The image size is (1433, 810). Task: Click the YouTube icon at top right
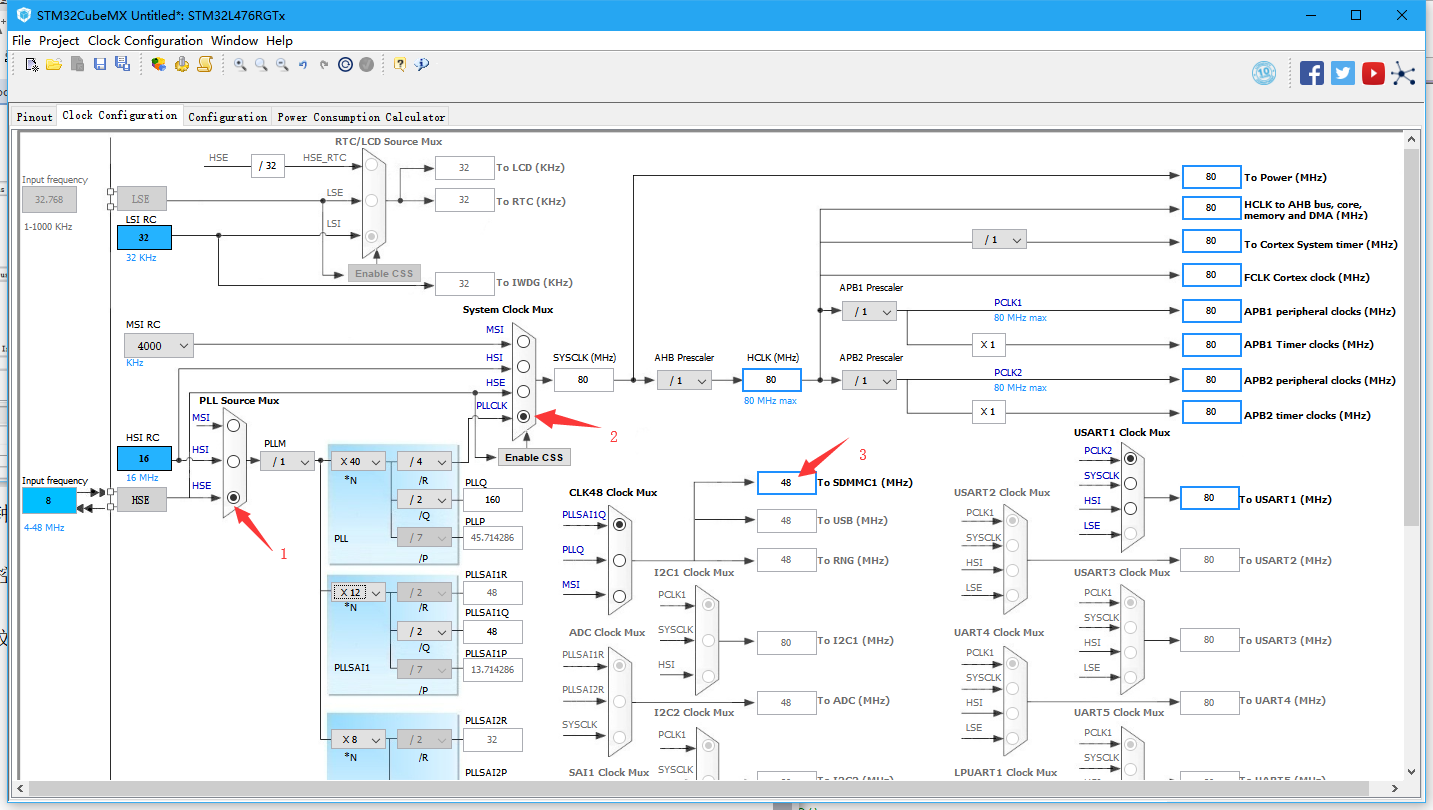pyautogui.click(x=1373, y=72)
